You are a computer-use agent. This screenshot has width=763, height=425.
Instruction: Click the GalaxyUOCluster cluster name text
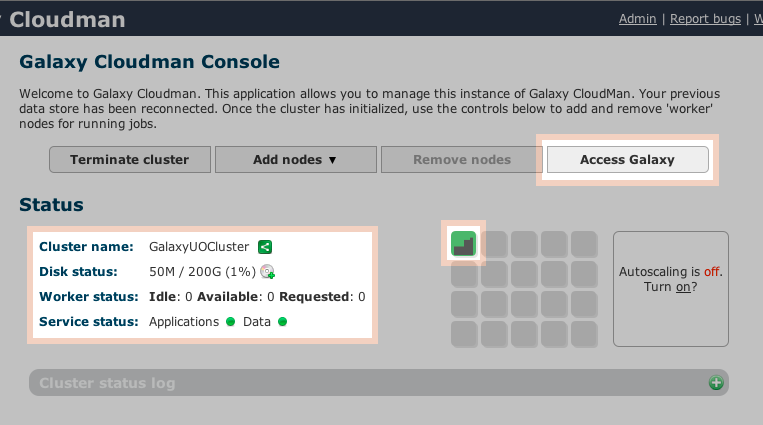point(199,247)
